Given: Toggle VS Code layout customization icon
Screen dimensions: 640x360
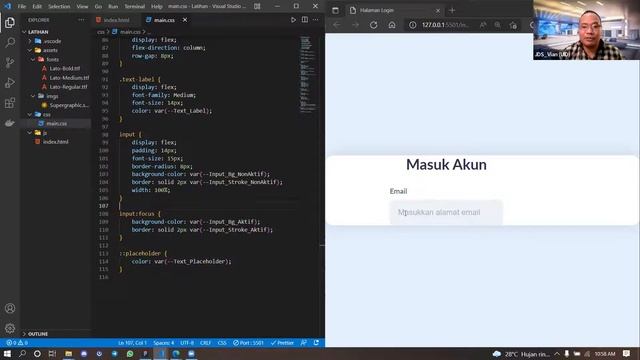Looking at the screenshot, I should point(257,6).
